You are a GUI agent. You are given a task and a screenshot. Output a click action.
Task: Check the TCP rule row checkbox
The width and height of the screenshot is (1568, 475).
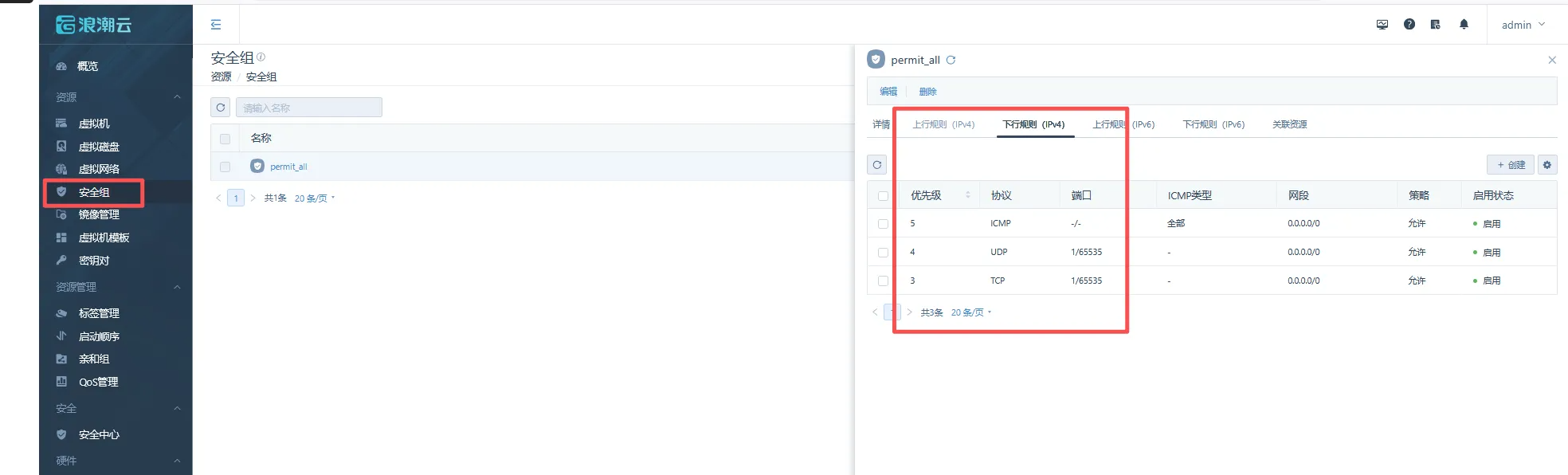coord(883,281)
